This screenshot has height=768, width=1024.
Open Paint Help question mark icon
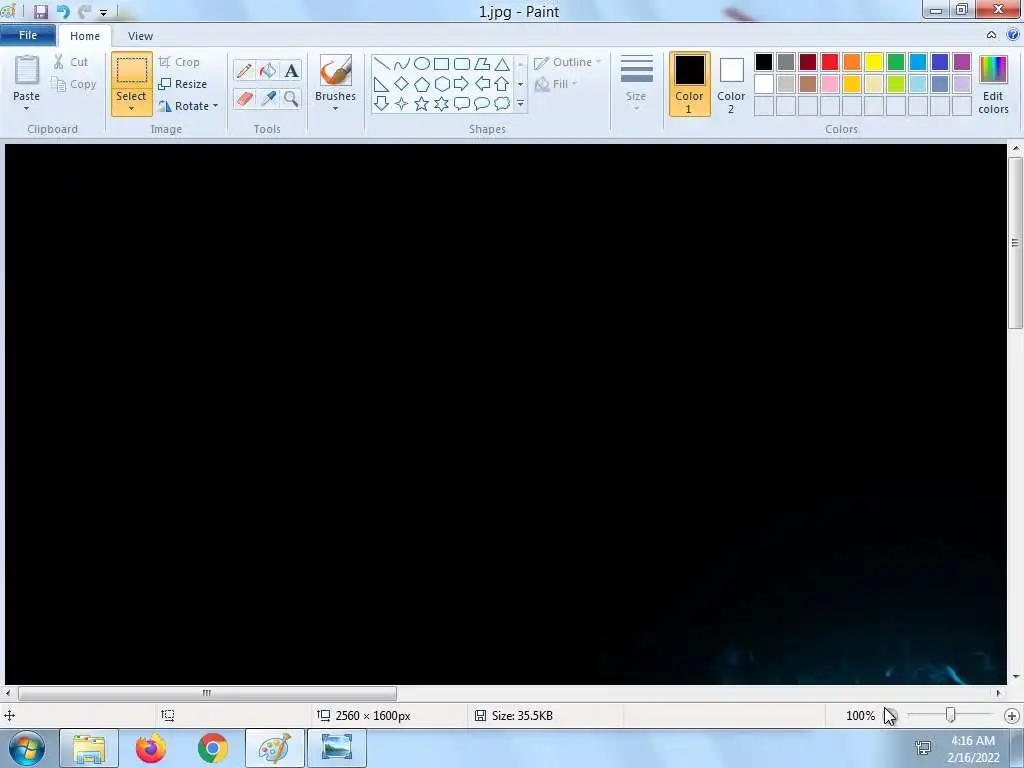click(1013, 35)
